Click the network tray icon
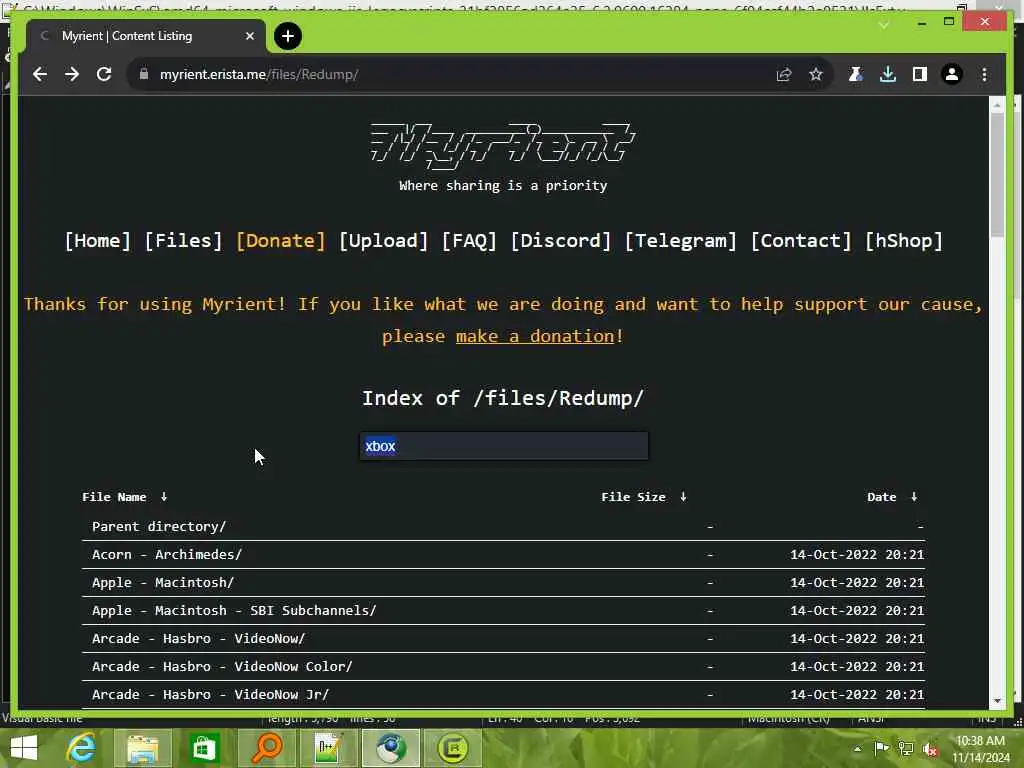 pos(906,748)
